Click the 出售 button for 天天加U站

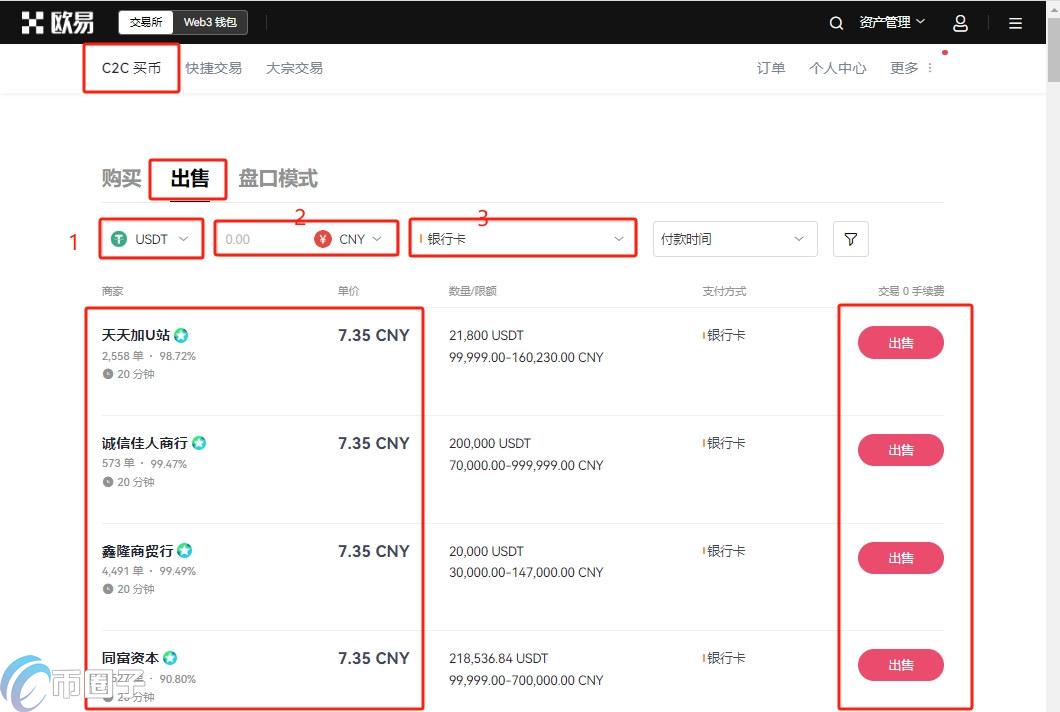(x=899, y=342)
